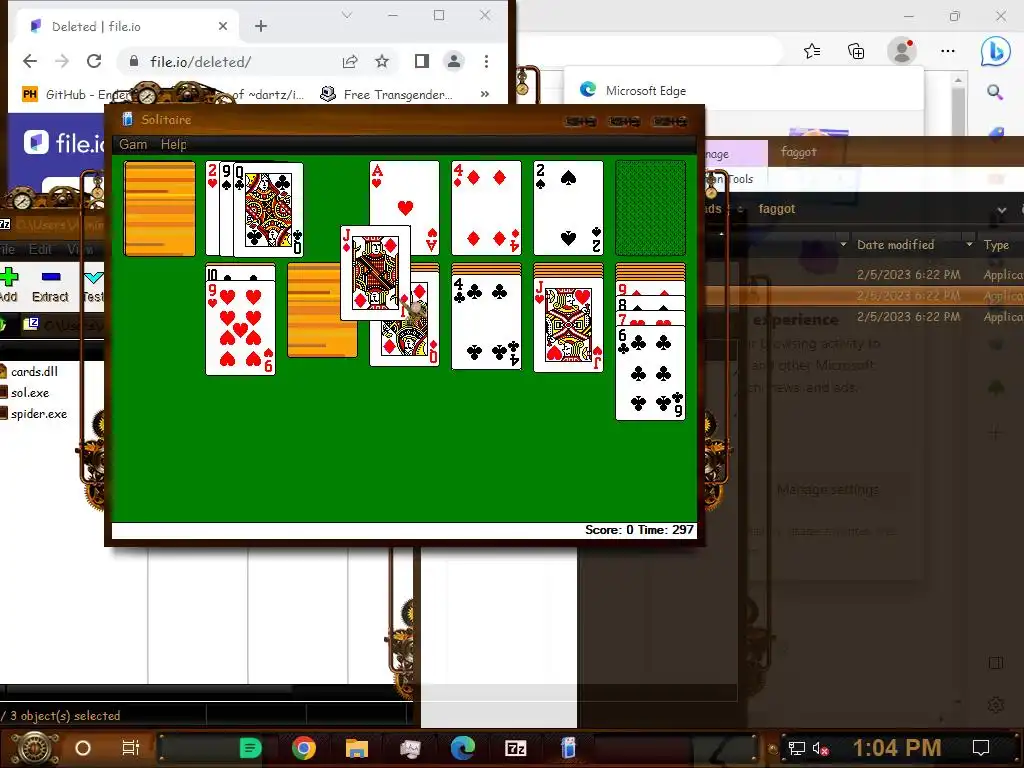Click Manage settings button in Edge
This screenshot has height=768, width=1024.
point(827,490)
